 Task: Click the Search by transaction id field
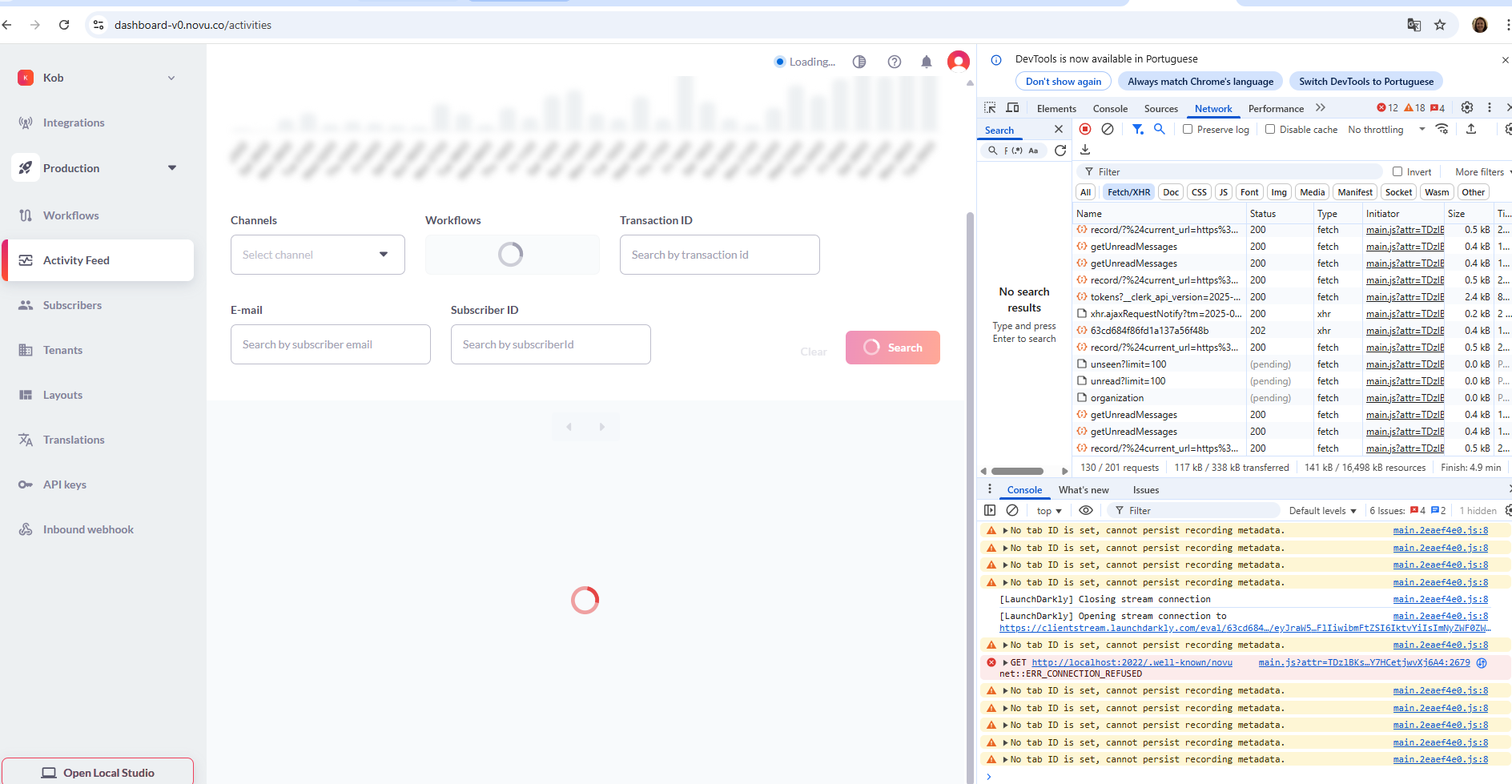720,255
